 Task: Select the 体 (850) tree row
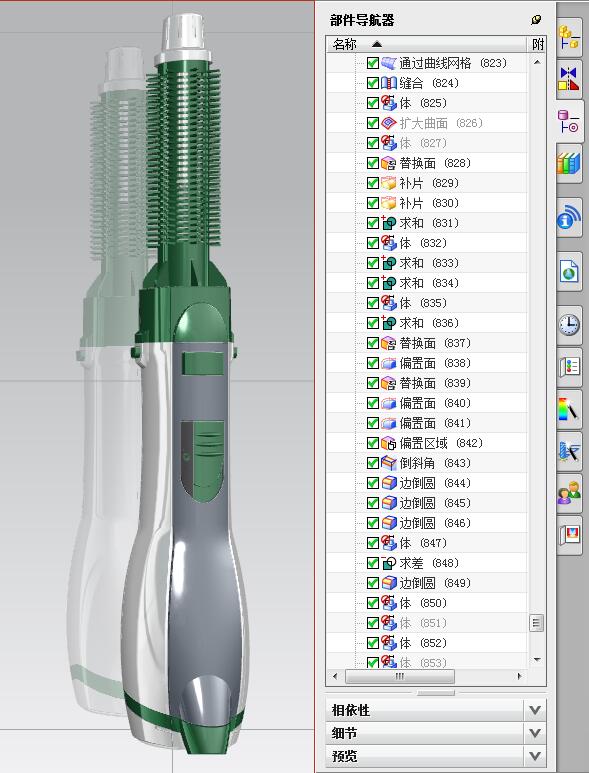point(427,602)
